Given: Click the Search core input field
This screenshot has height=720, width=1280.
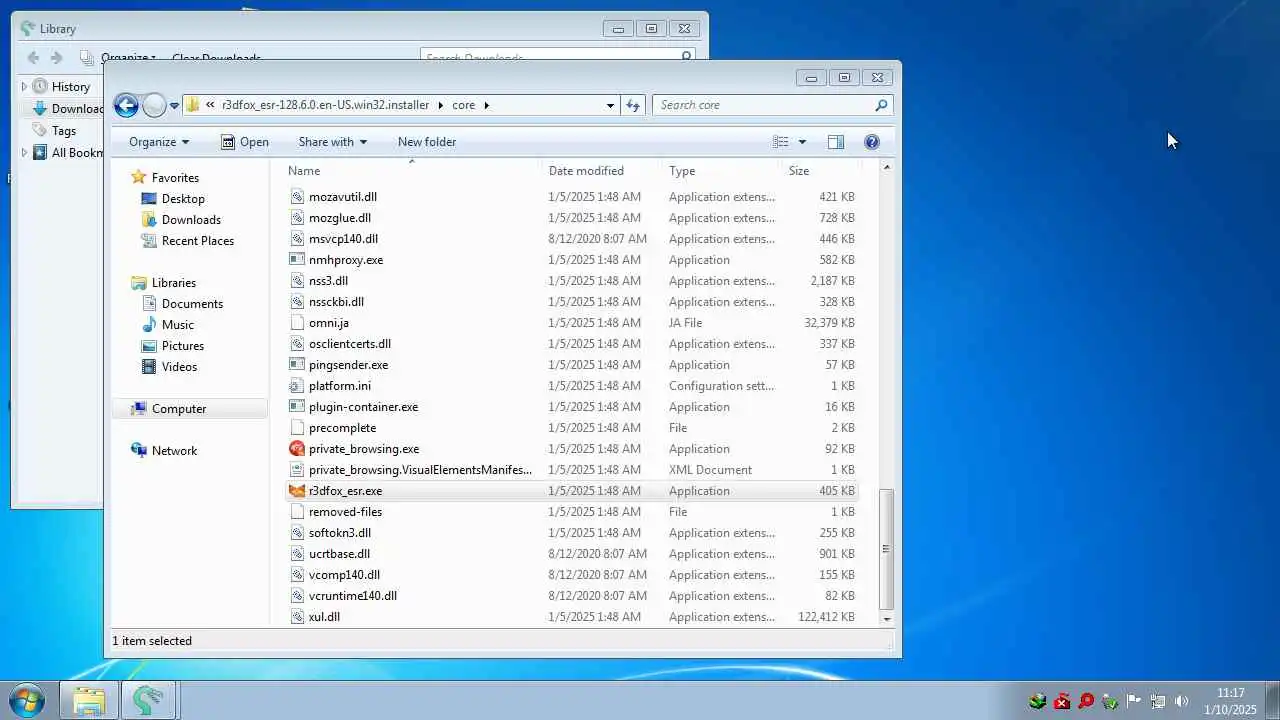Looking at the screenshot, I should click(762, 105).
